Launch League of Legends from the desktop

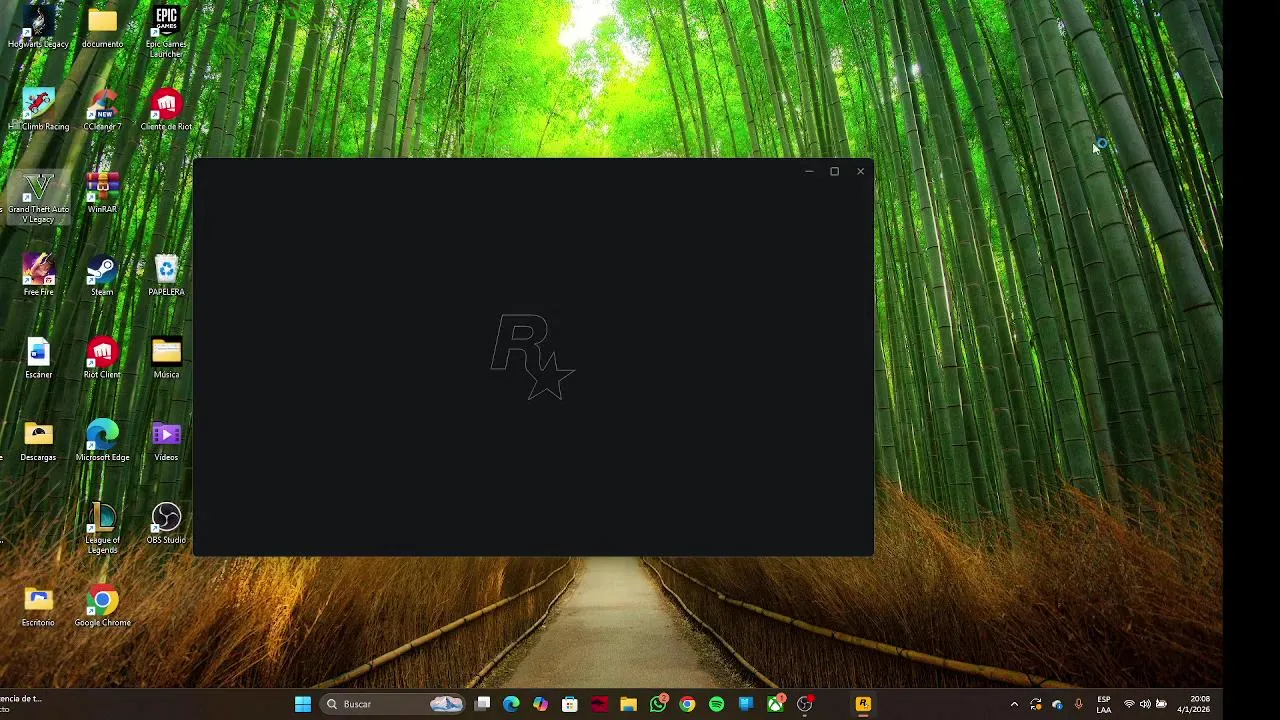pos(102,528)
